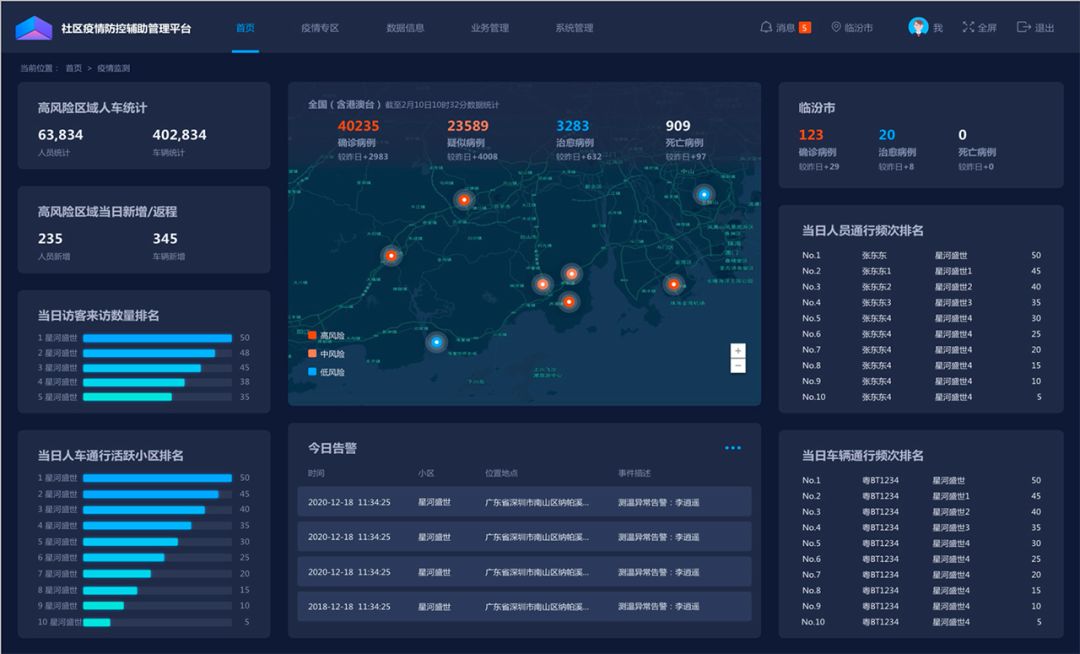This screenshot has width=1080, height=654.
Task: Open the user avatar profile
Action: click(918, 27)
